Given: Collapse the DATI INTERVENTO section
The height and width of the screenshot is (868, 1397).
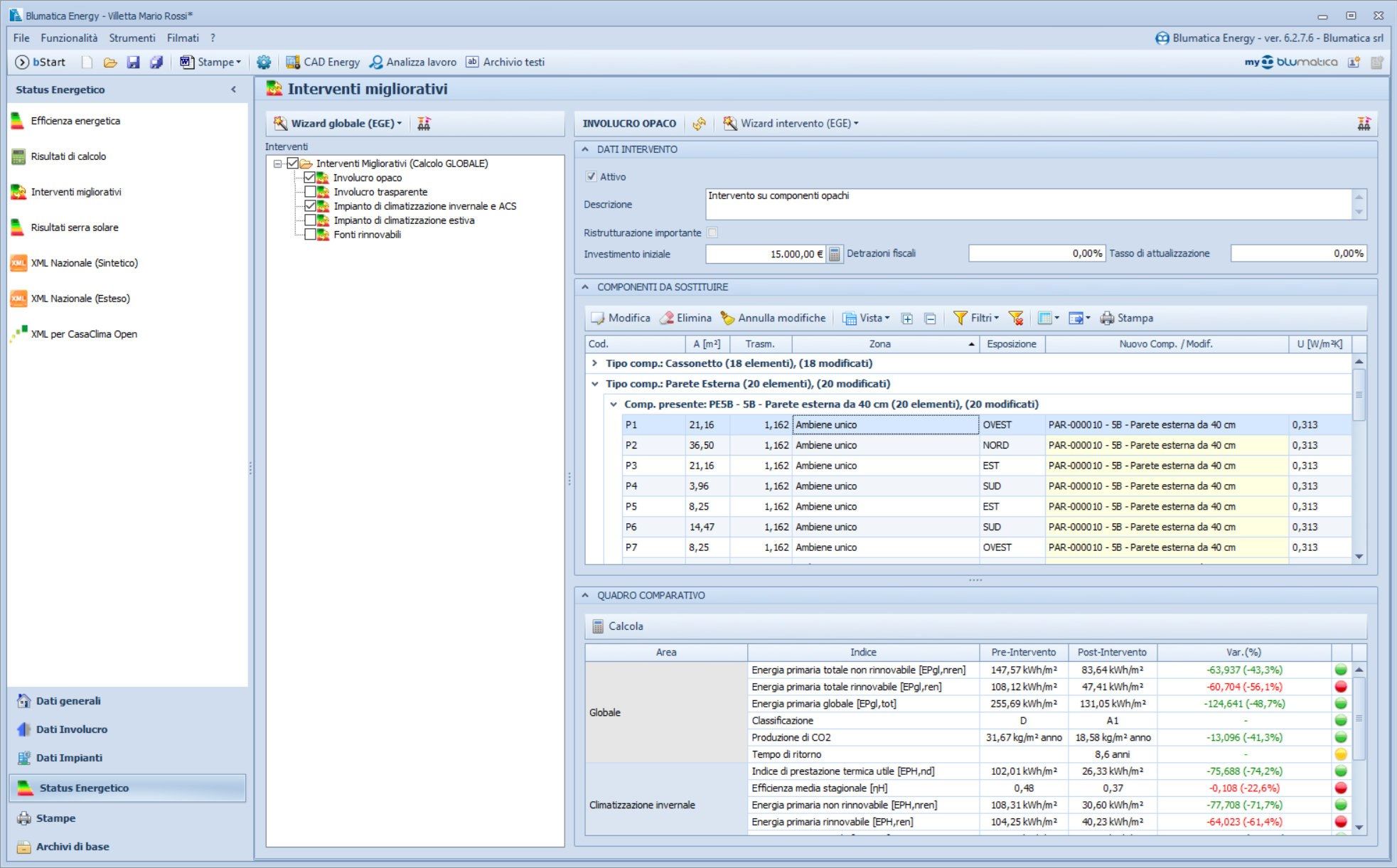Looking at the screenshot, I should [x=585, y=149].
